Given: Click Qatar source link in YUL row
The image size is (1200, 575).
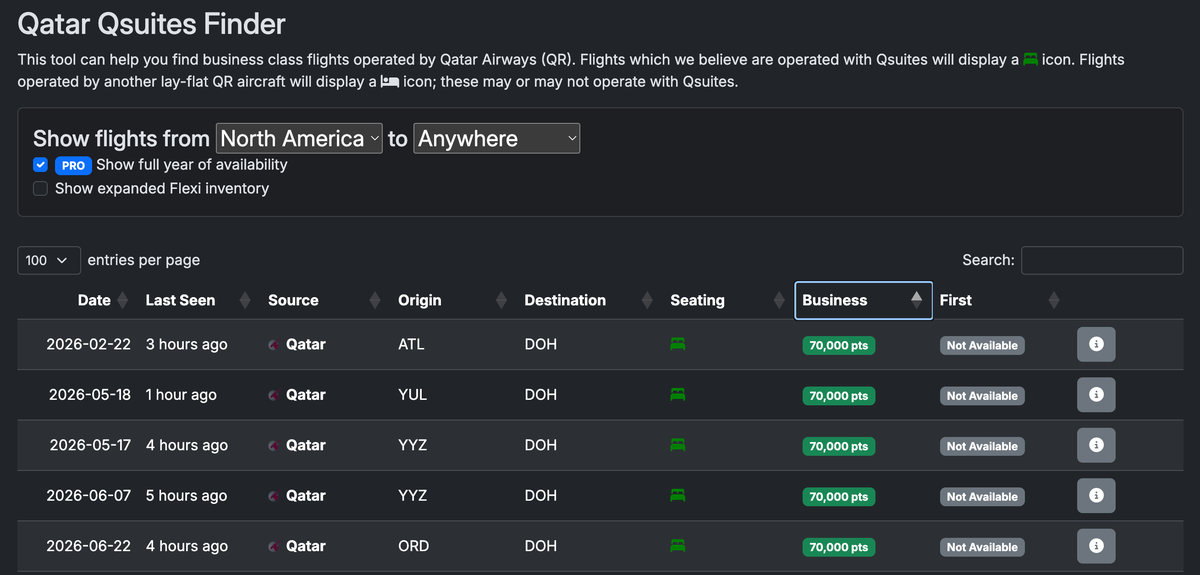Looking at the screenshot, I should [x=305, y=395].
